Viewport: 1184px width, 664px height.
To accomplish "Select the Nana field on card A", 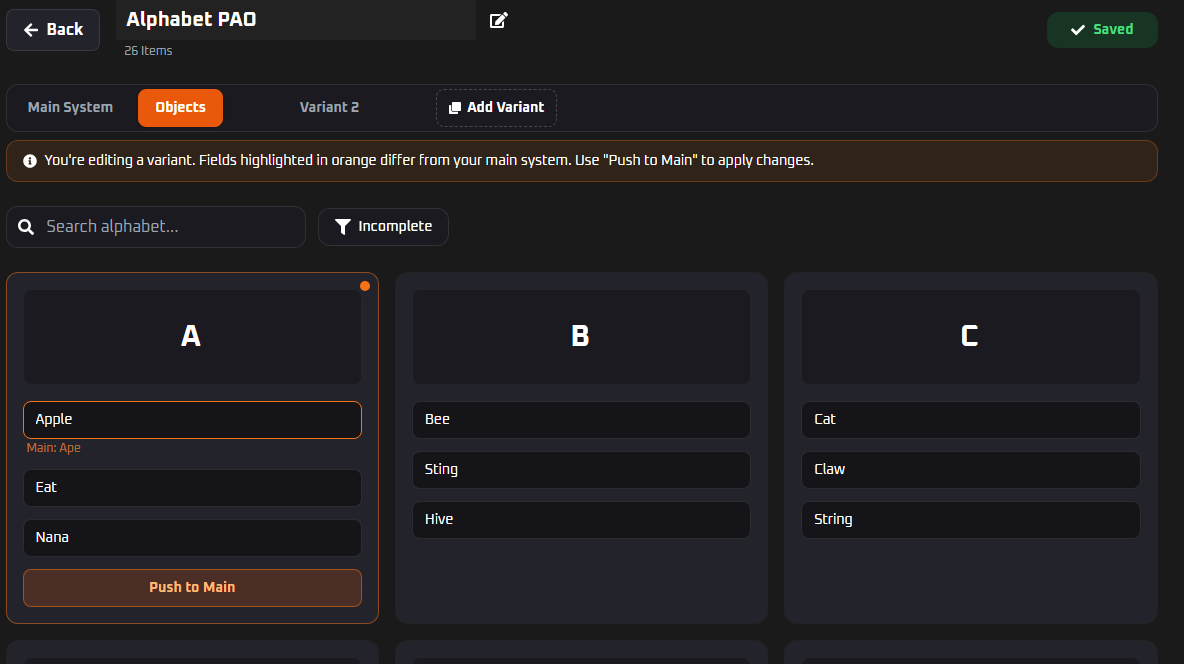I will click(x=192, y=538).
